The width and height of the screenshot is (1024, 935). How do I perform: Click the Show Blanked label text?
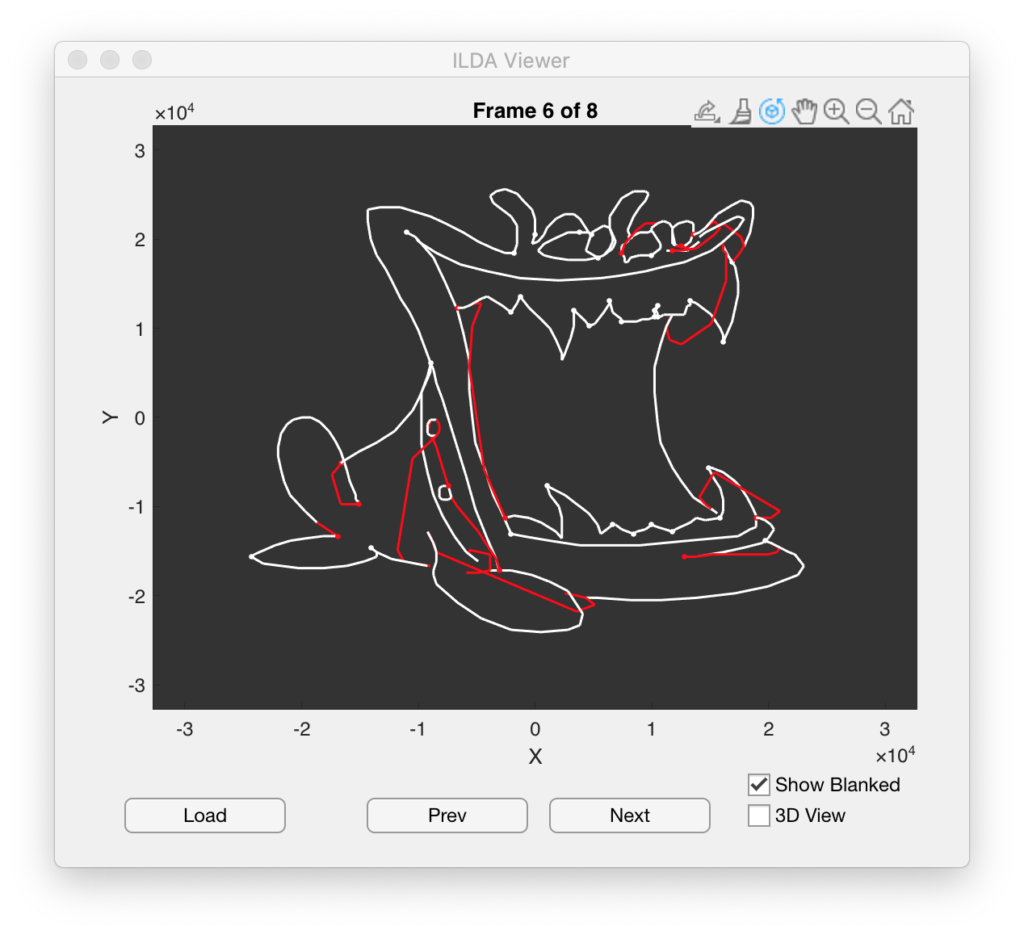837,785
